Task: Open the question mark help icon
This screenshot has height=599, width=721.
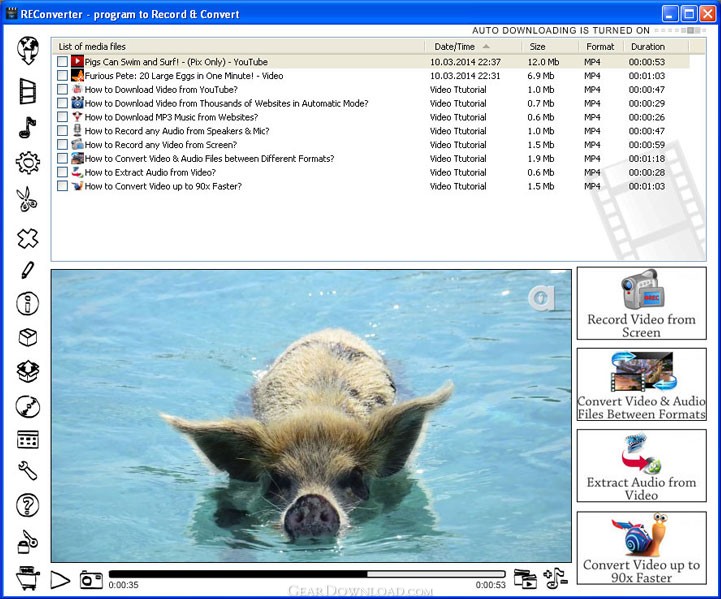Action: coord(28,505)
